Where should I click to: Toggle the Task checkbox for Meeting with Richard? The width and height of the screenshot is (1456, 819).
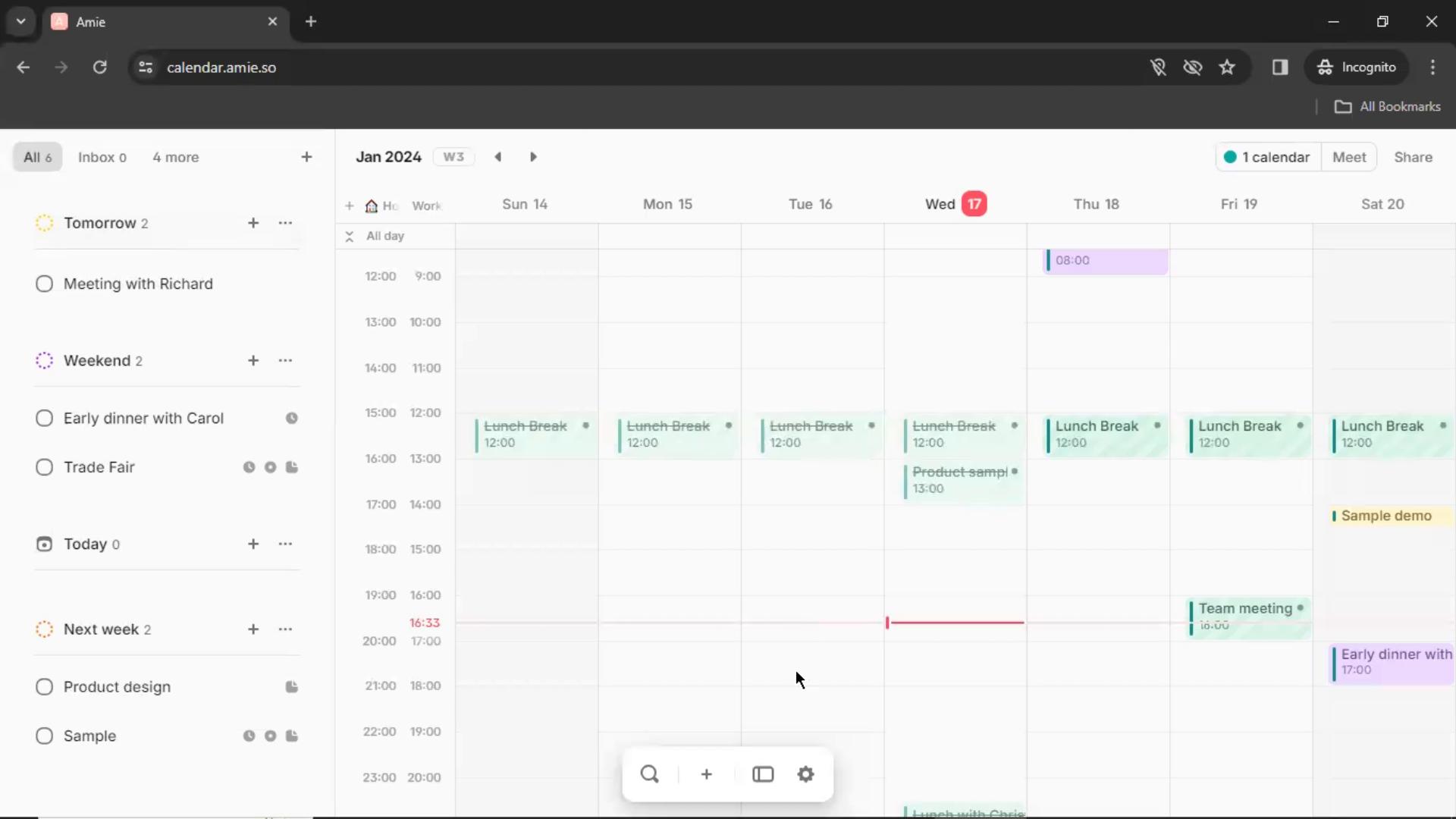(44, 283)
